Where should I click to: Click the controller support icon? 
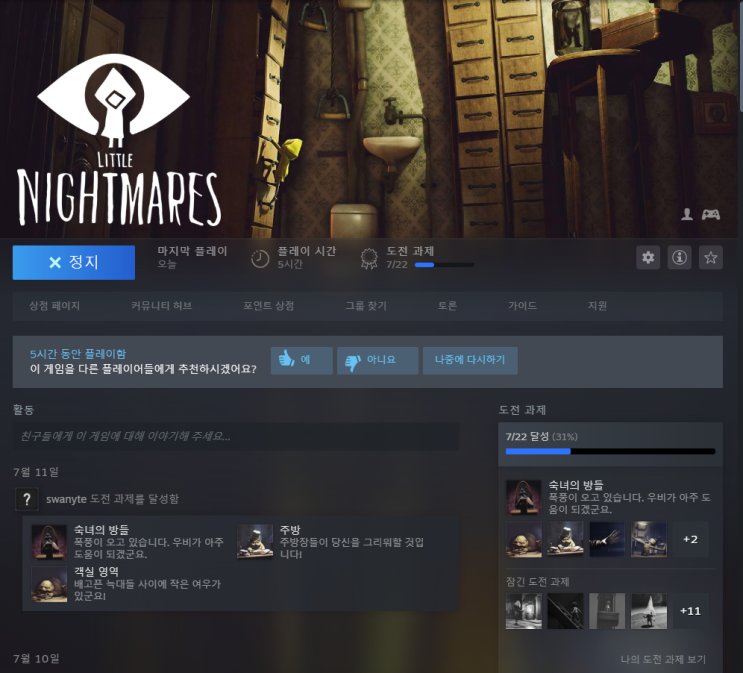(x=711, y=215)
